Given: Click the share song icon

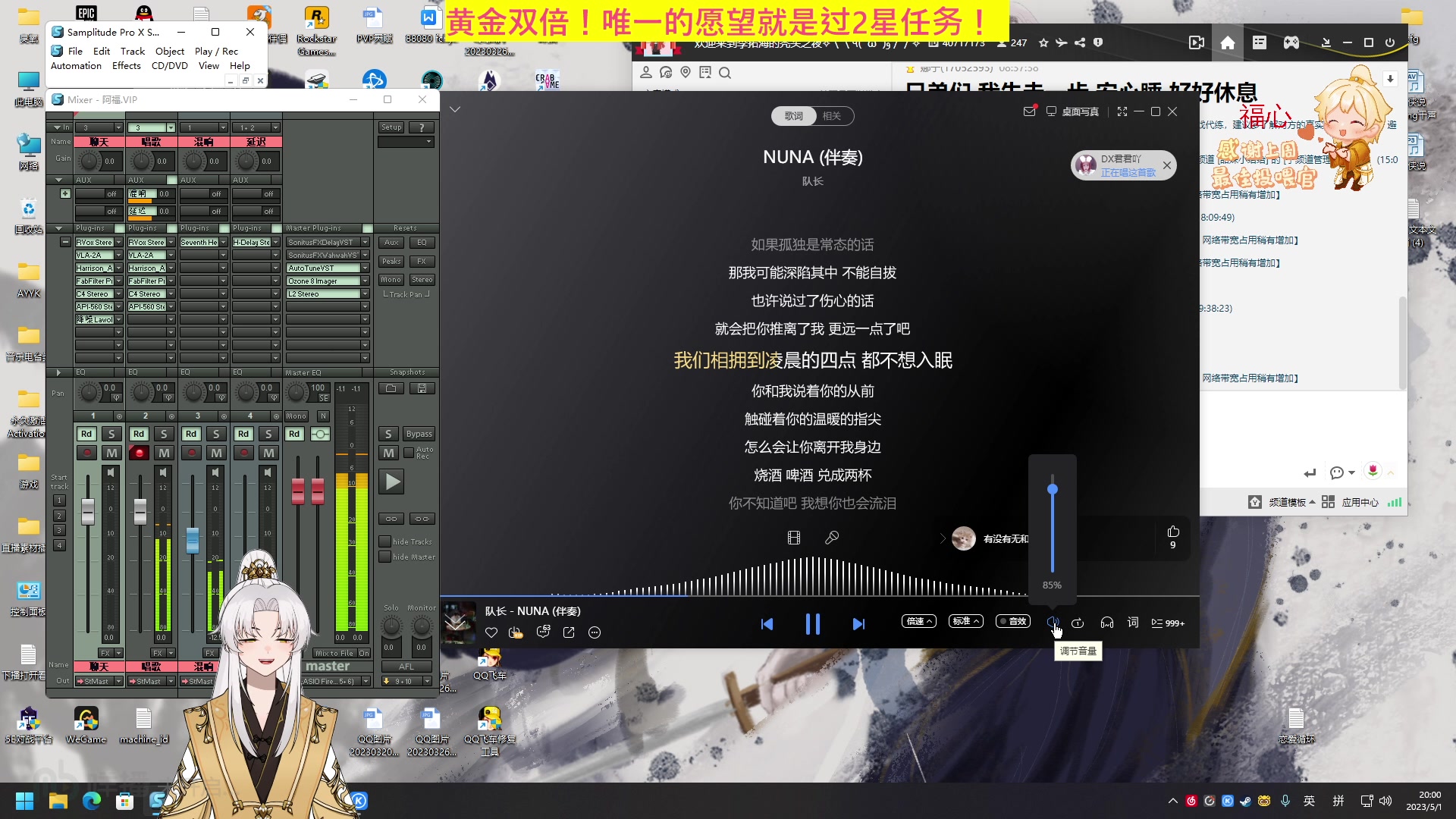Looking at the screenshot, I should 569,632.
